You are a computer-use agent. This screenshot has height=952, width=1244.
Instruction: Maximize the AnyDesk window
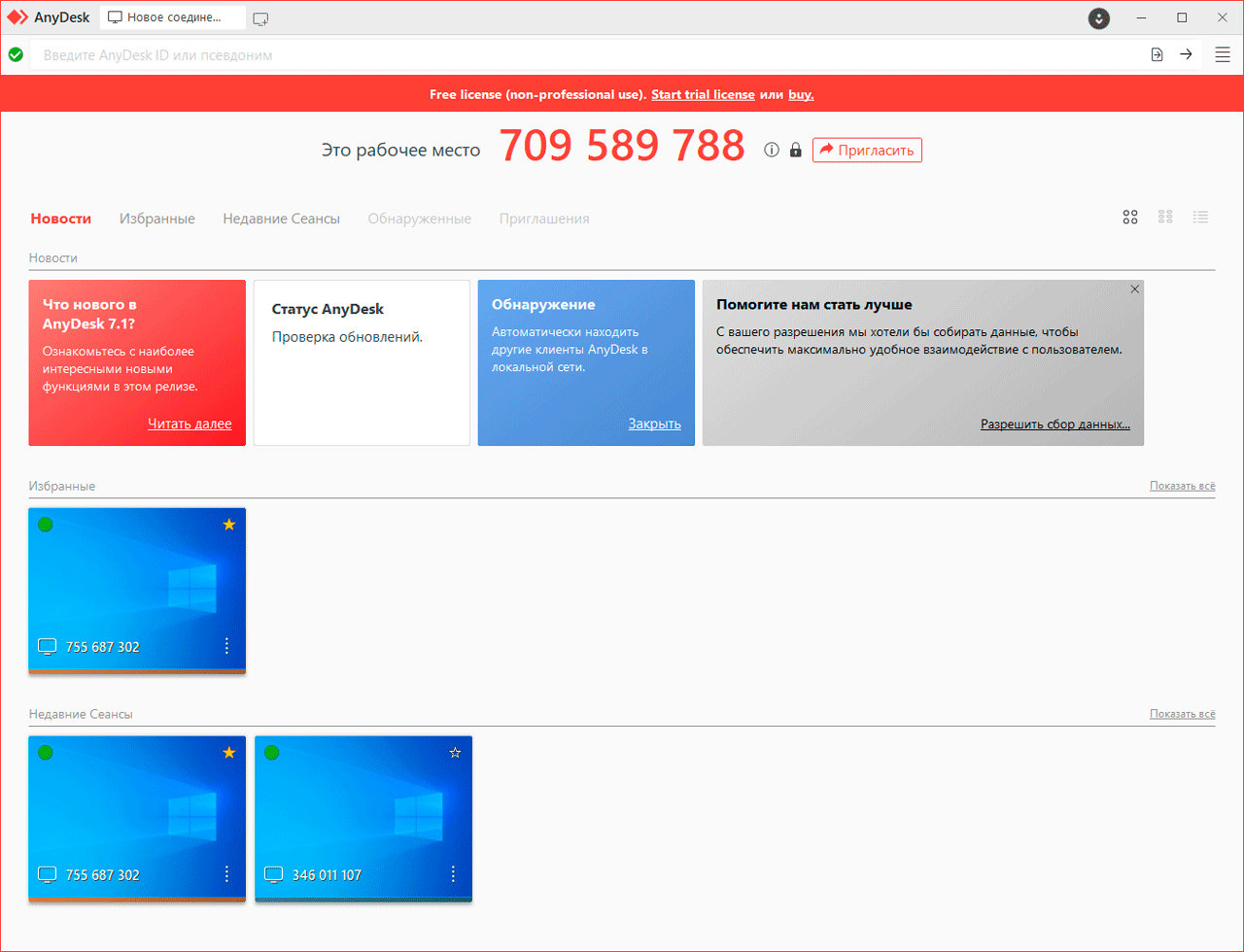1182,17
